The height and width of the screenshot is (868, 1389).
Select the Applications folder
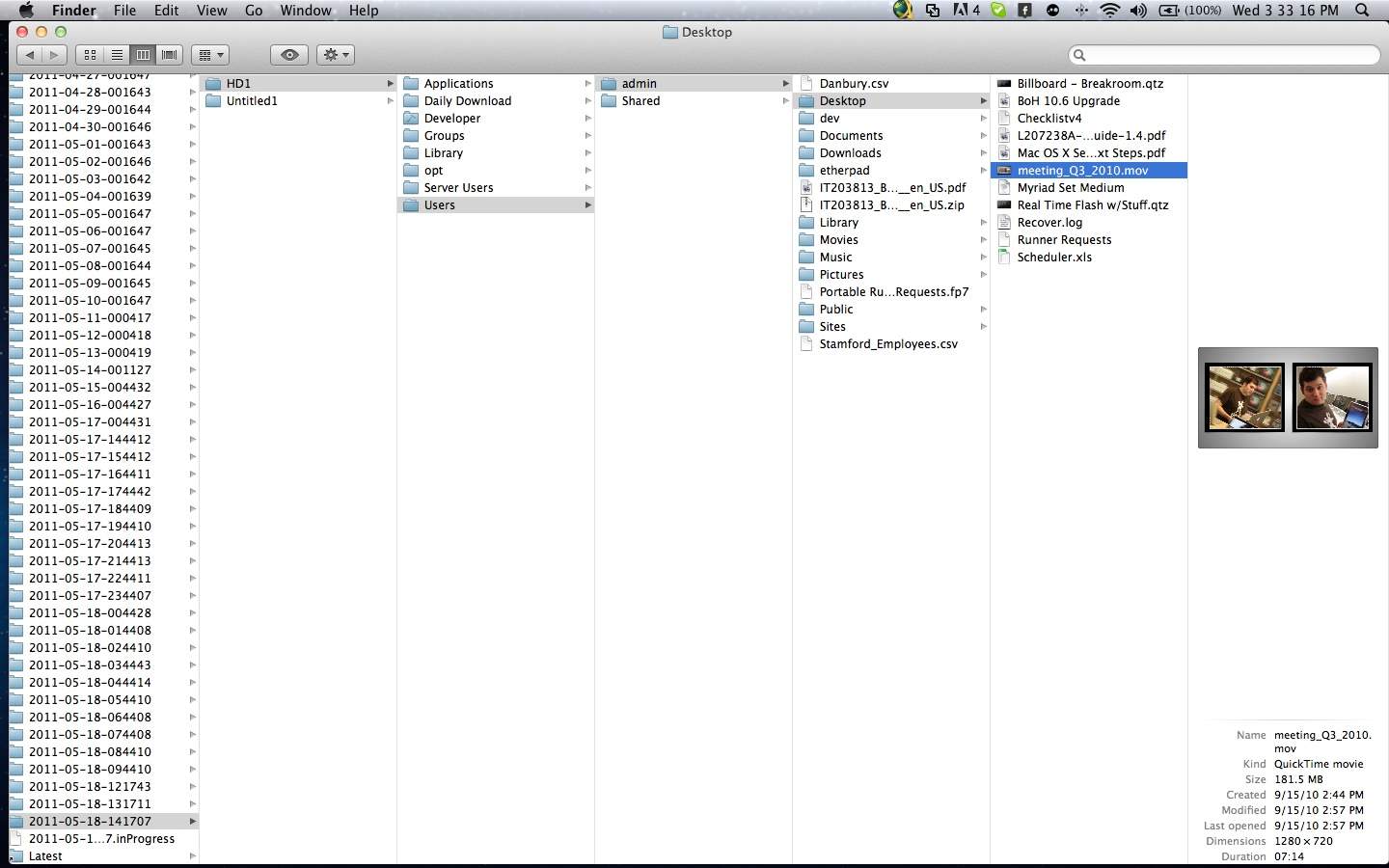point(458,84)
